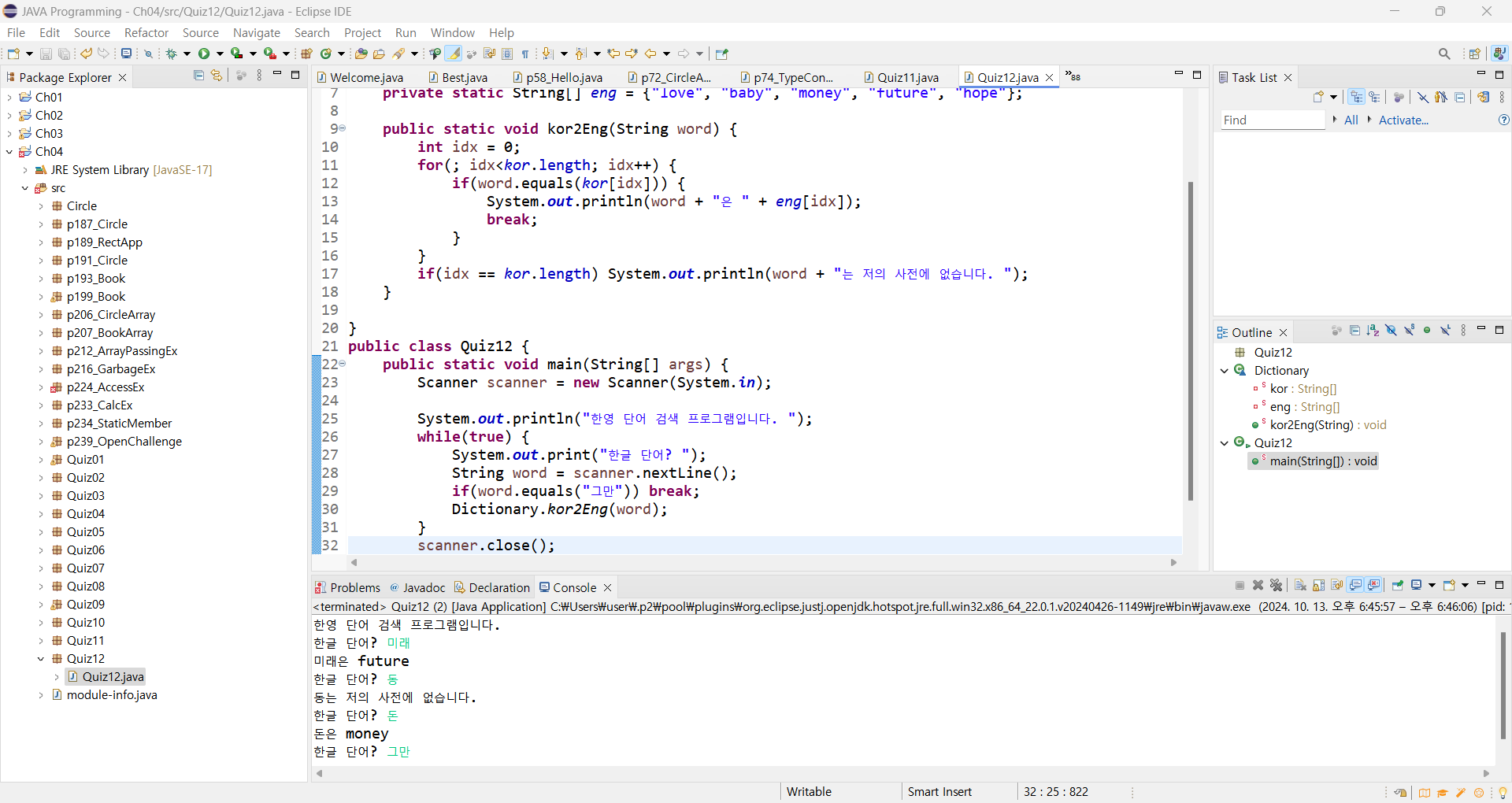Open the File menu
This screenshot has height=803, width=1512.
tap(16, 32)
